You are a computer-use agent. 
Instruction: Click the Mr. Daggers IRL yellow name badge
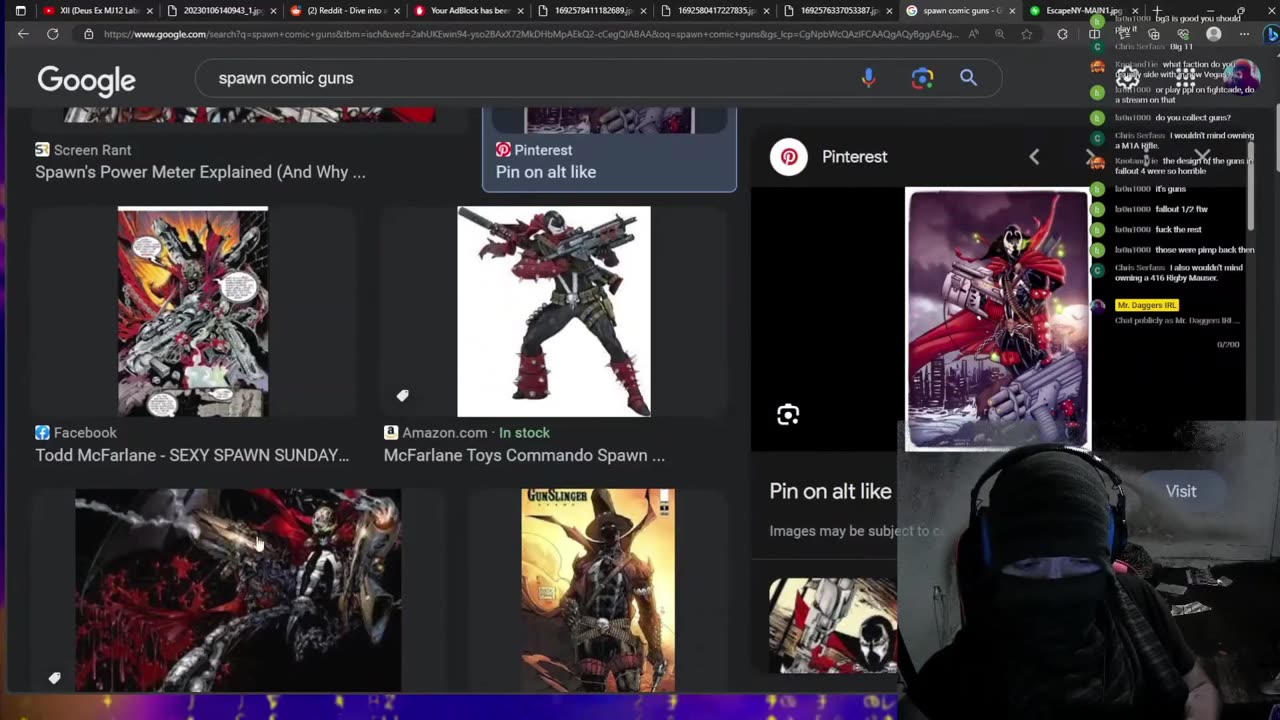point(1146,305)
